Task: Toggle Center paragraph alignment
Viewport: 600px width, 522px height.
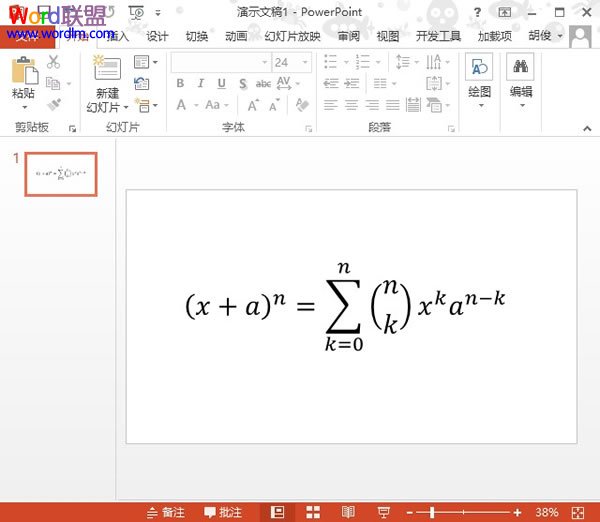Action: point(351,105)
